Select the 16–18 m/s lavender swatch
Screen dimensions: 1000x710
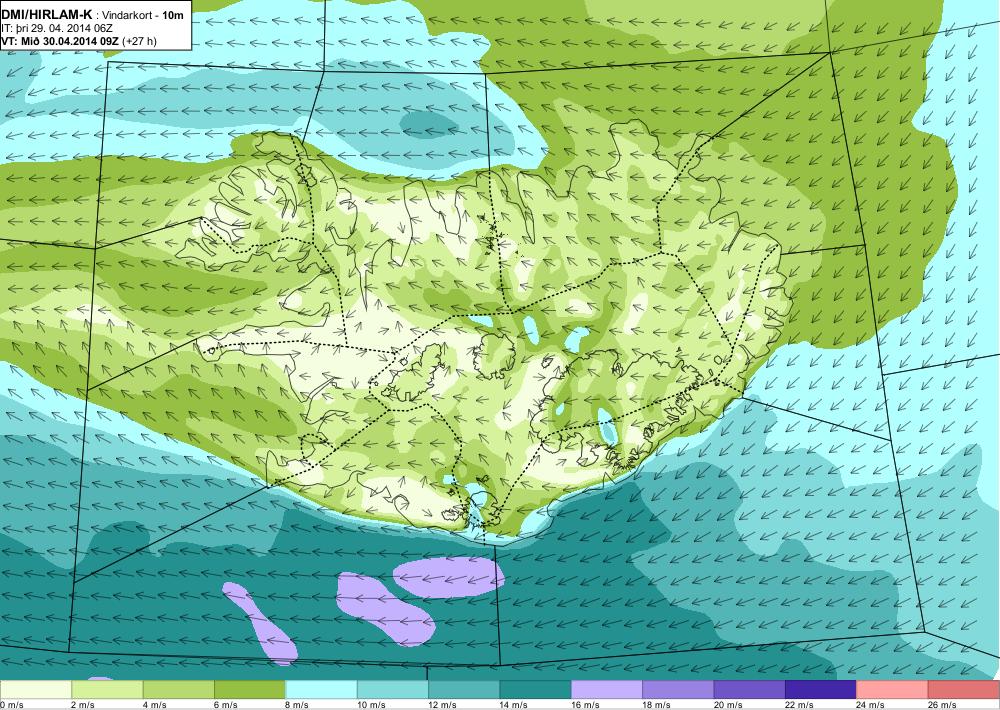pos(607,690)
